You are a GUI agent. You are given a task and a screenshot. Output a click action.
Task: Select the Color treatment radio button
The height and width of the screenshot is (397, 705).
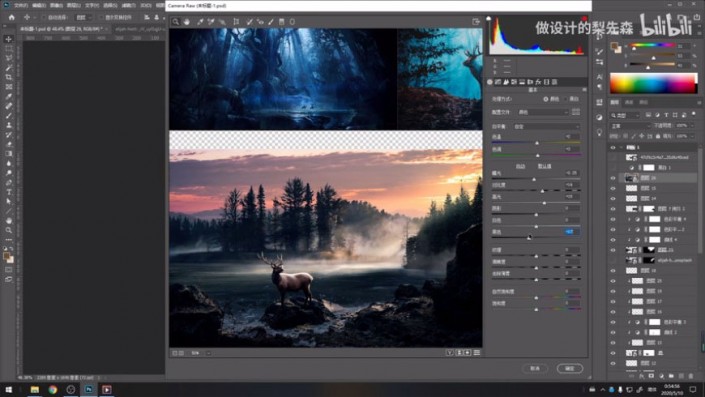[545, 99]
